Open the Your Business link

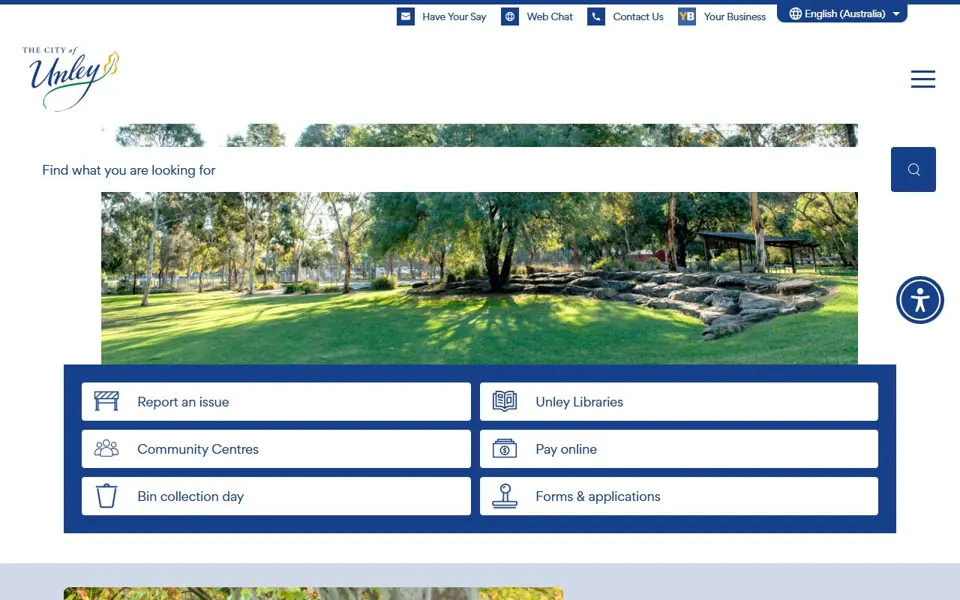coord(735,17)
